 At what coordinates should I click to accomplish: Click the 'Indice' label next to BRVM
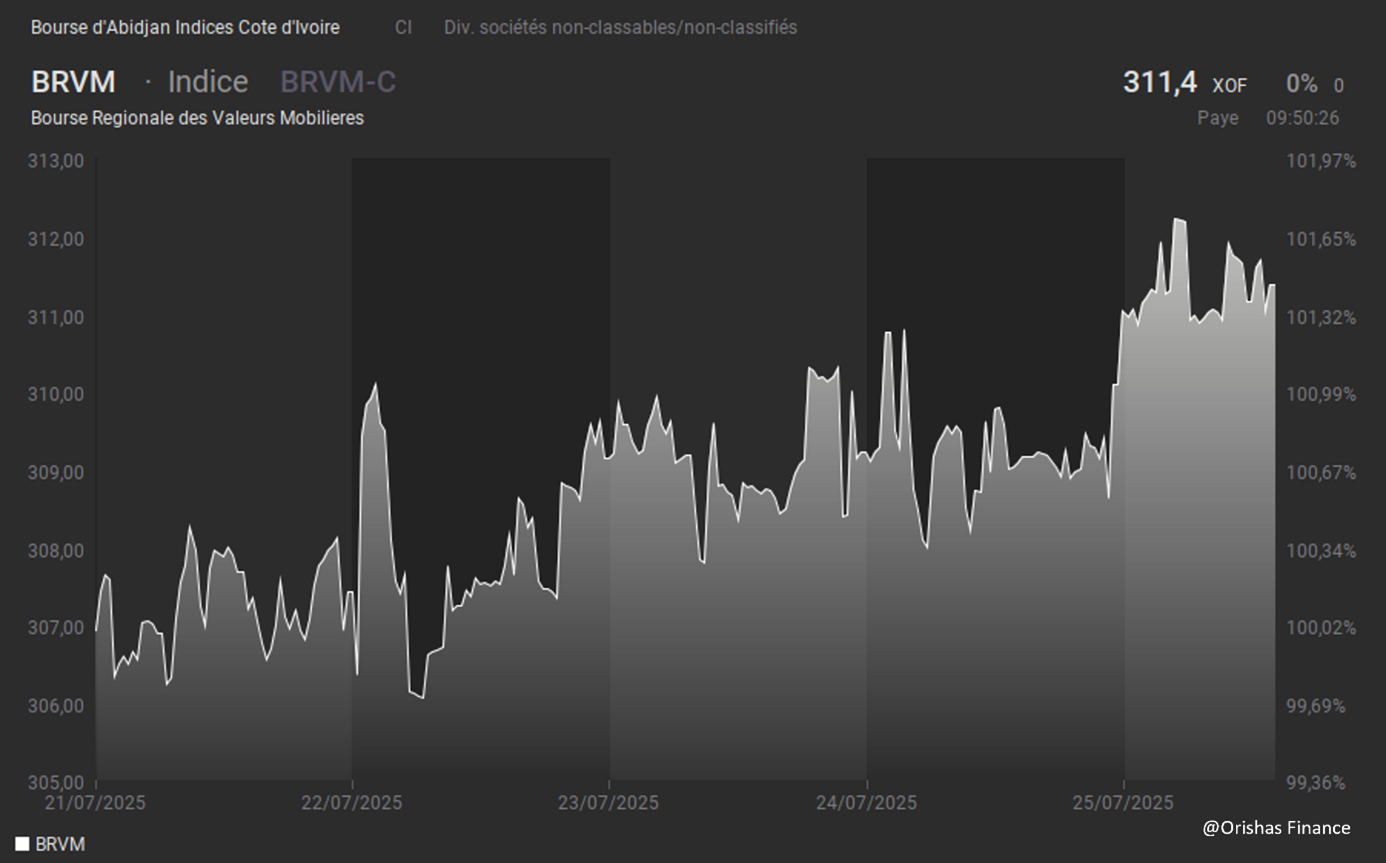[208, 82]
